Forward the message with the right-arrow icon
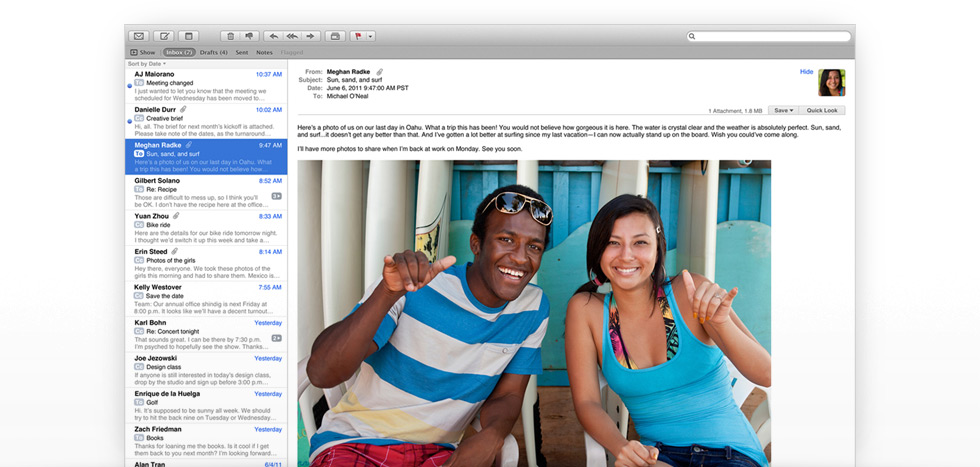The height and width of the screenshot is (467, 980). tap(311, 36)
